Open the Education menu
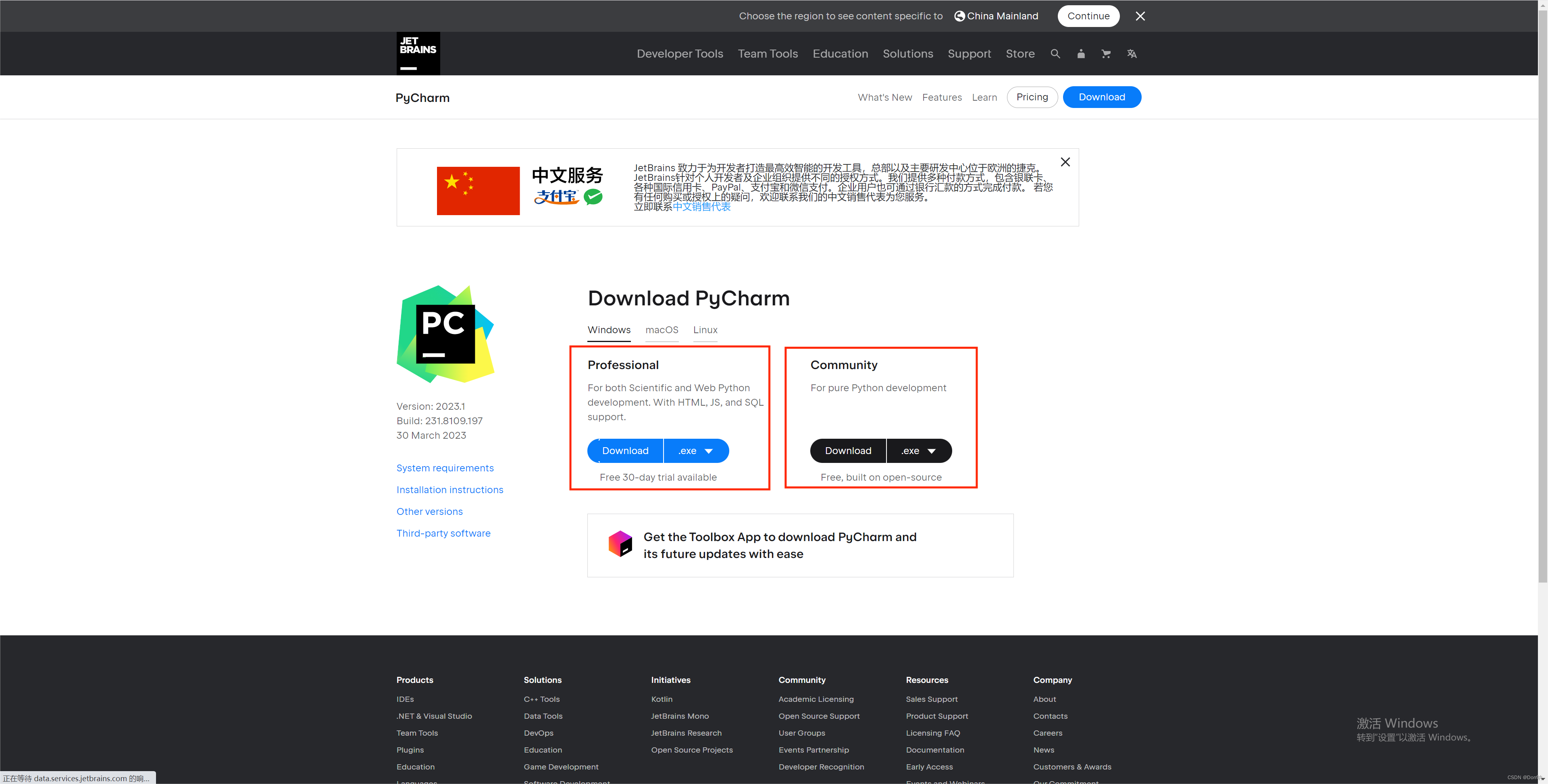The width and height of the screenshot is (1548, 784). point(840,54)
